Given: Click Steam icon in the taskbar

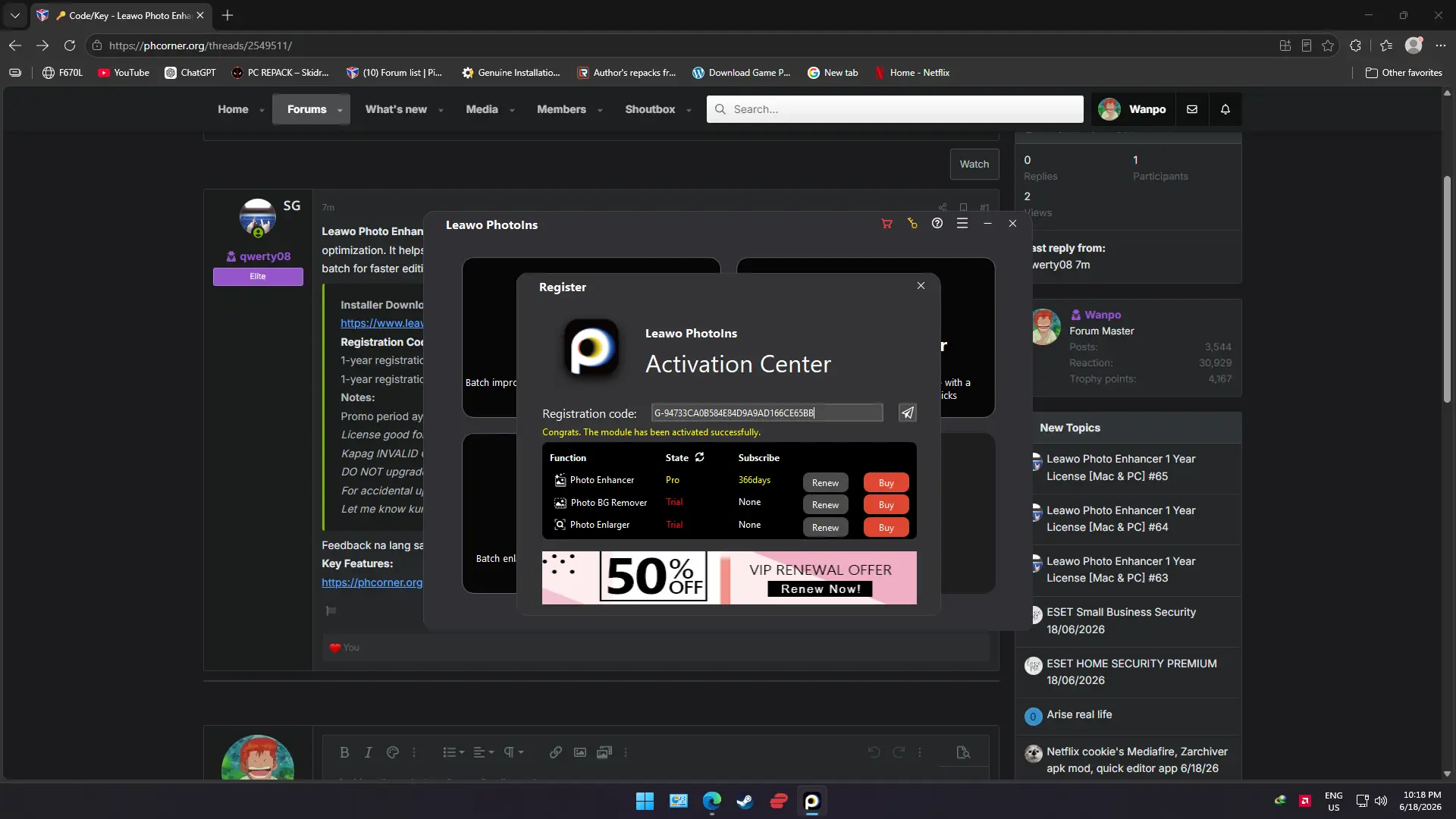Looking at the screenshot, I should [x=745, y=801].
